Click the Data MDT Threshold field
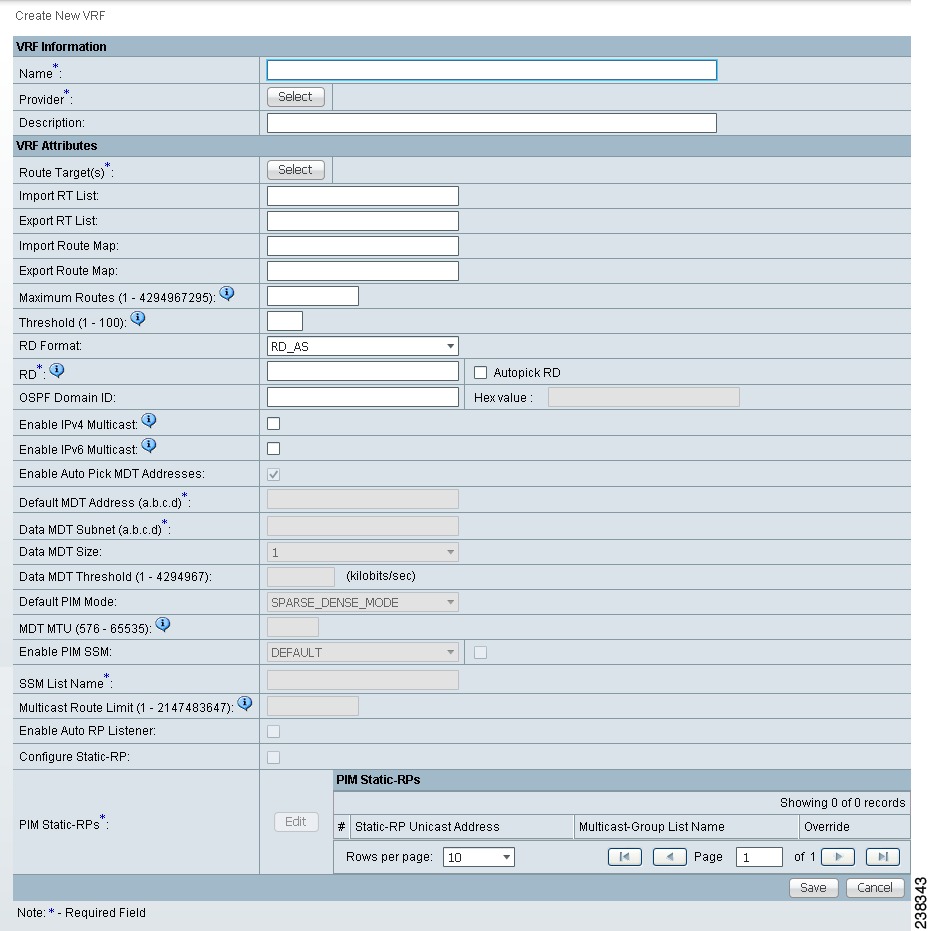Image resolution: width=929 pixels, height=931 pixels. click(301, 577)
